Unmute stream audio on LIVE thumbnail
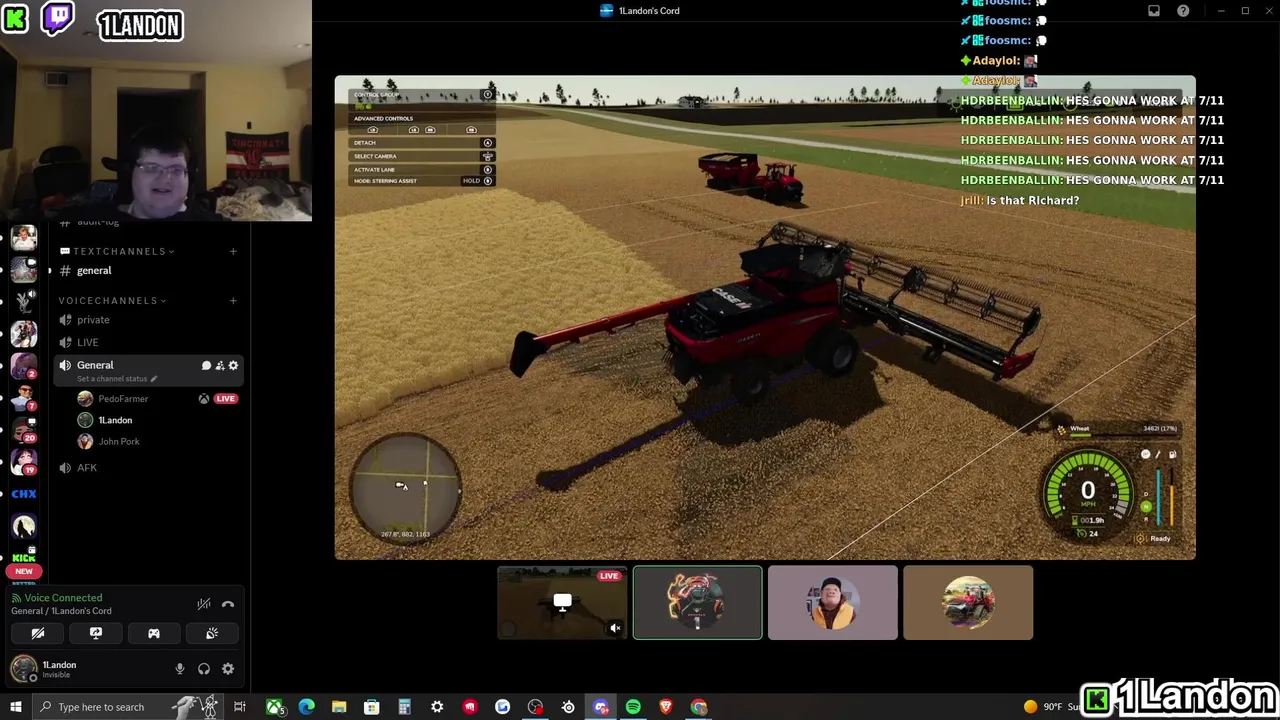Image resolution: width=1280 pixels, height=720 pixels. [615, 628]
